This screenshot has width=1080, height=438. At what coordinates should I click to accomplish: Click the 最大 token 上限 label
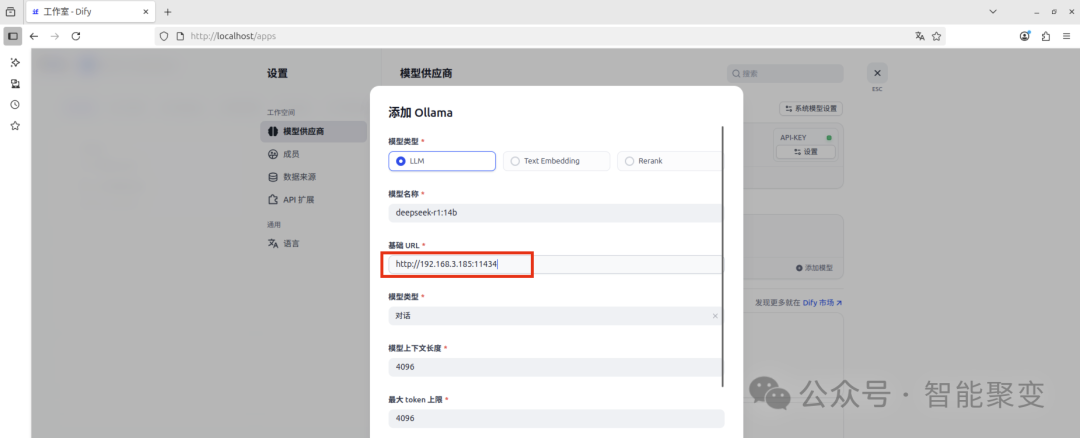[x=416, y=399]
